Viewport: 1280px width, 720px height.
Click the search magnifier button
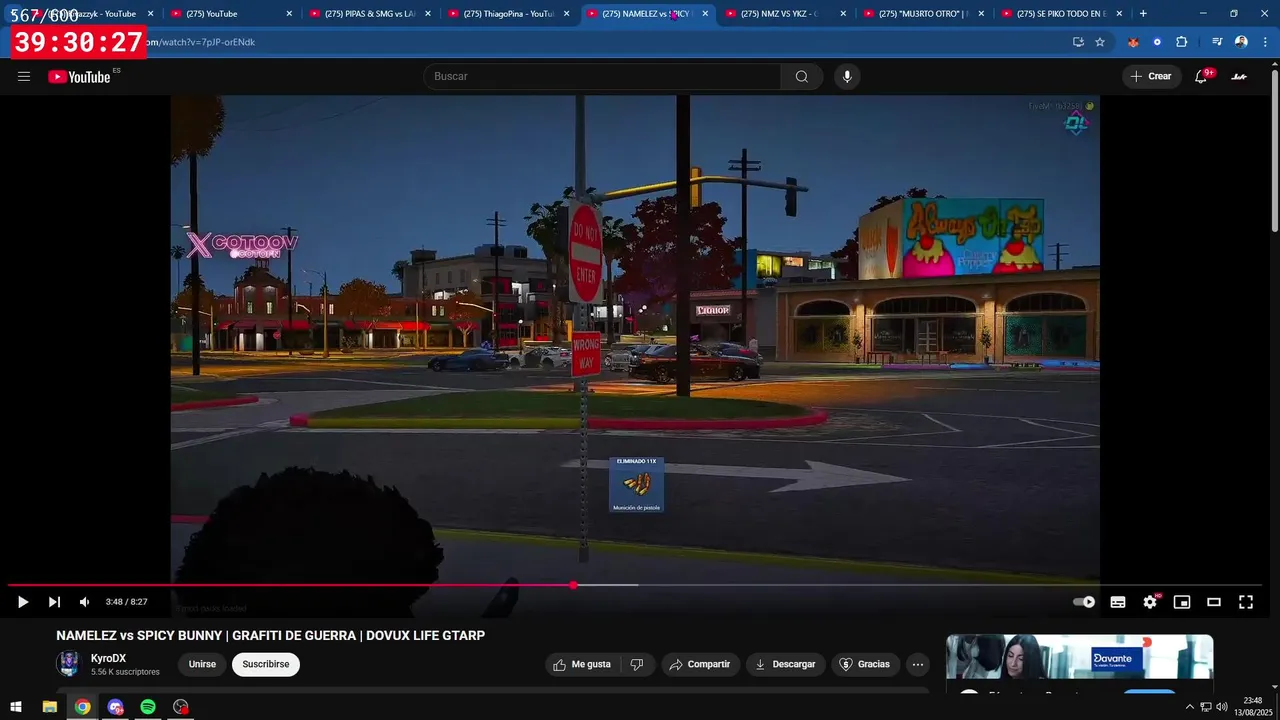[x=802, y=77]
